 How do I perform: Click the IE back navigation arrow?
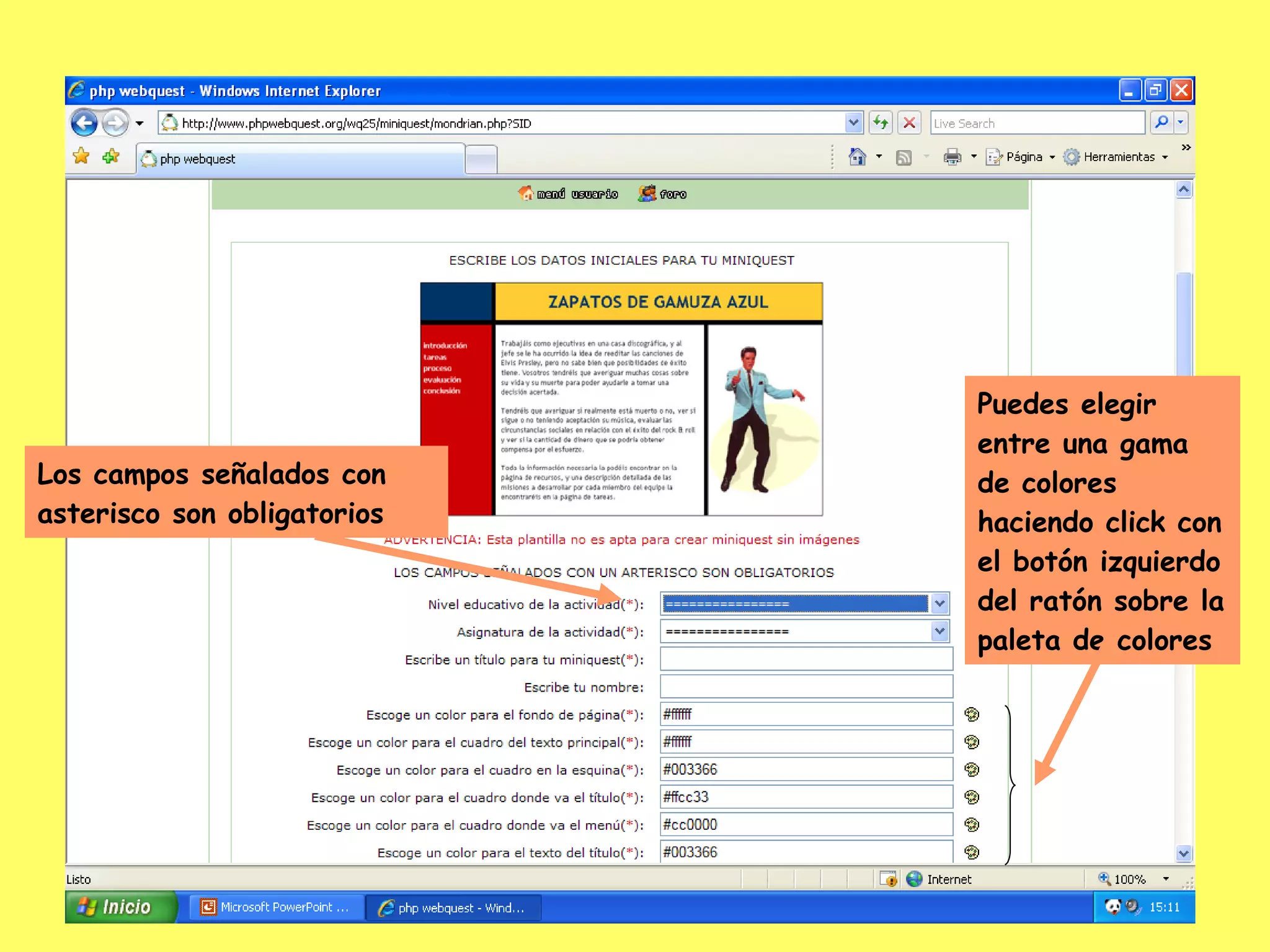click(x=84, y=123)
